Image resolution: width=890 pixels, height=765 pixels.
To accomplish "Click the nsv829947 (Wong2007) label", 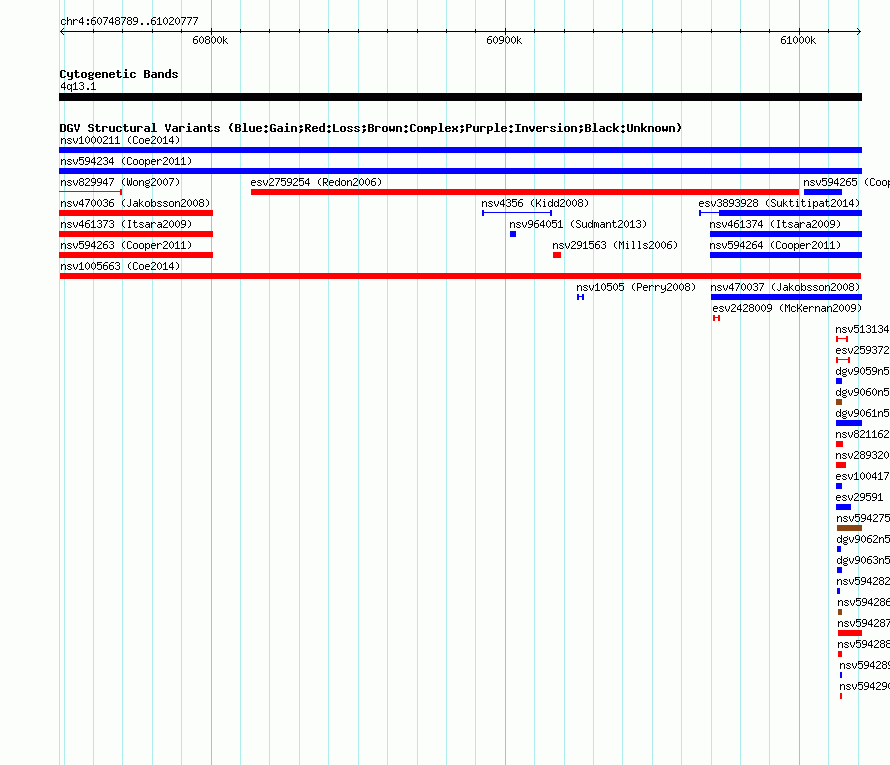I will pyautogui.click(x=120, y=182).
